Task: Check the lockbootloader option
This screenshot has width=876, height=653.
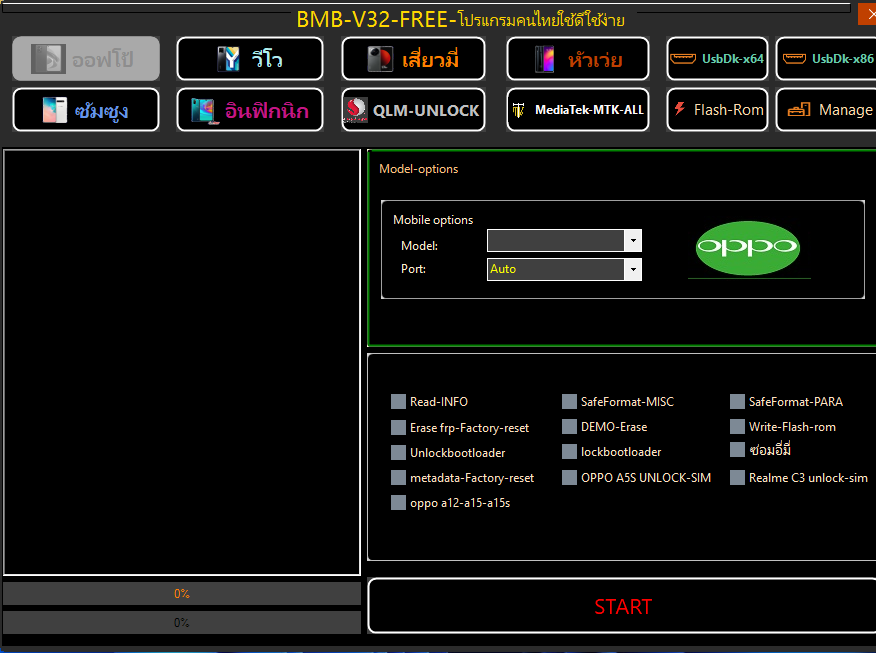Action: (x=569, y=451)
